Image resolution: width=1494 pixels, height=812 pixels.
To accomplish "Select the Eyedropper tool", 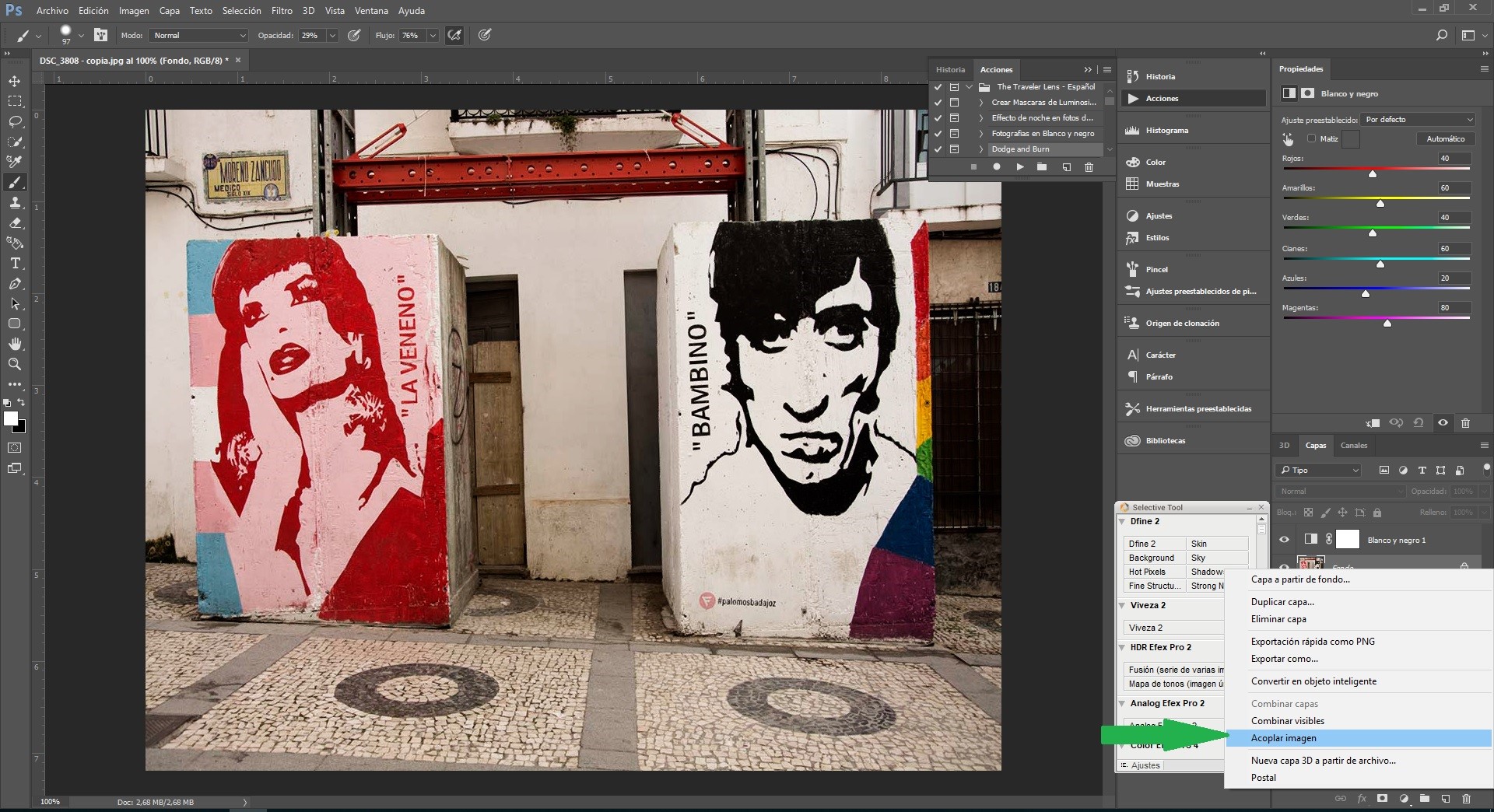I will (x=15, y=162).
